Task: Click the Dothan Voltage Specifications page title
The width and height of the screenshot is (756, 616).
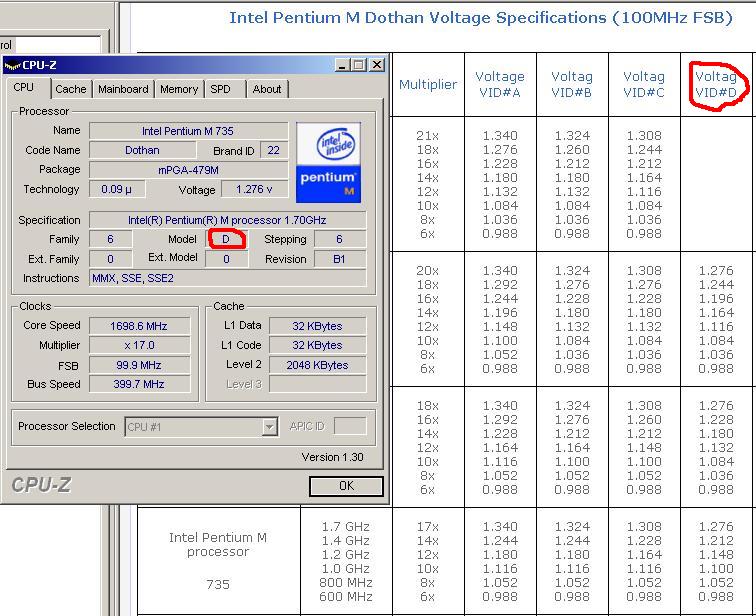Action: point(481,18)
